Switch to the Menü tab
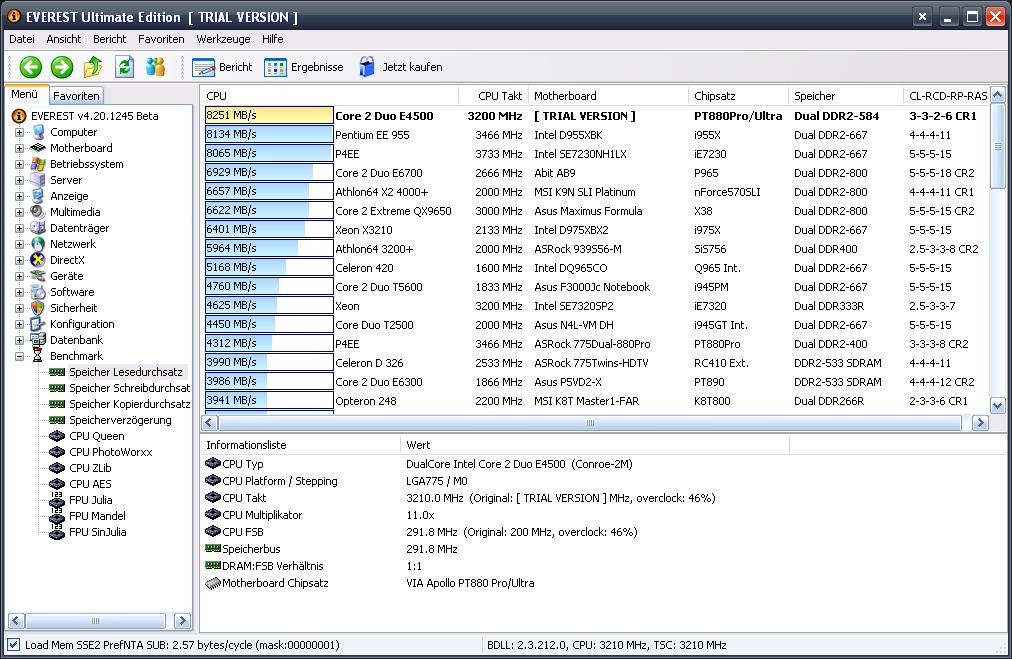This screenshot has height=659, width=1012. (x=25, y=94)
